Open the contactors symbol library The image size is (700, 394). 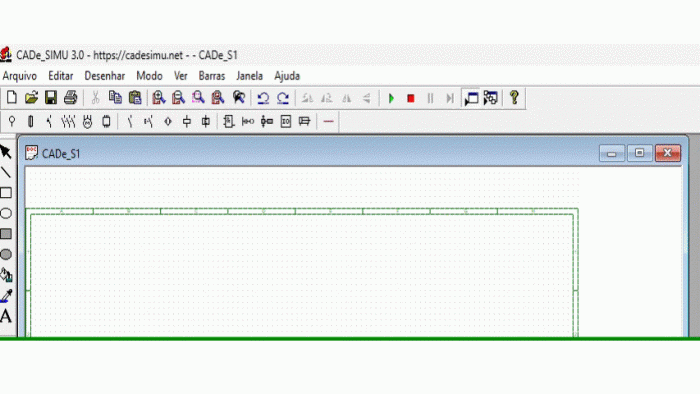pos(68,121)
